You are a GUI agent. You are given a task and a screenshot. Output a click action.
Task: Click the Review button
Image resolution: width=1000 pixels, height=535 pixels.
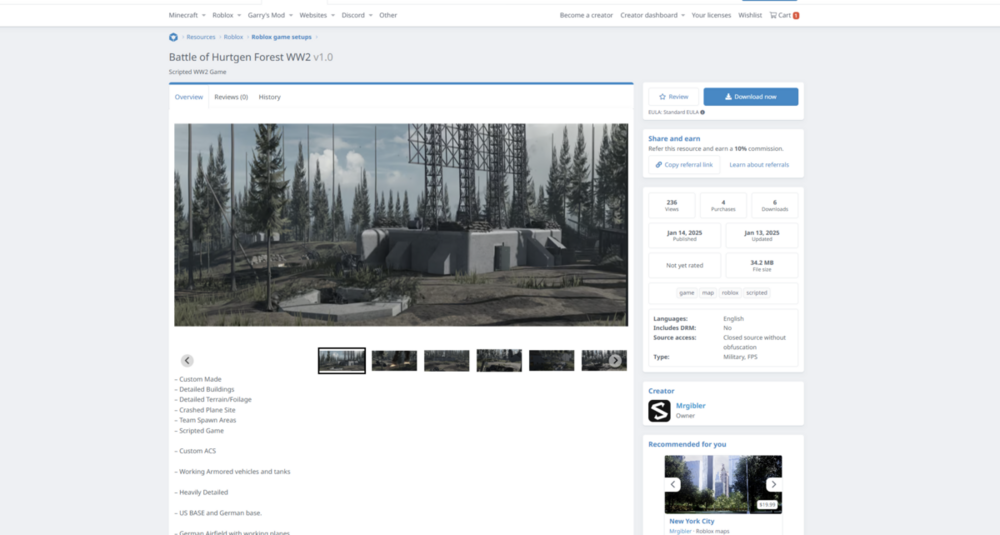coord(673,97)
